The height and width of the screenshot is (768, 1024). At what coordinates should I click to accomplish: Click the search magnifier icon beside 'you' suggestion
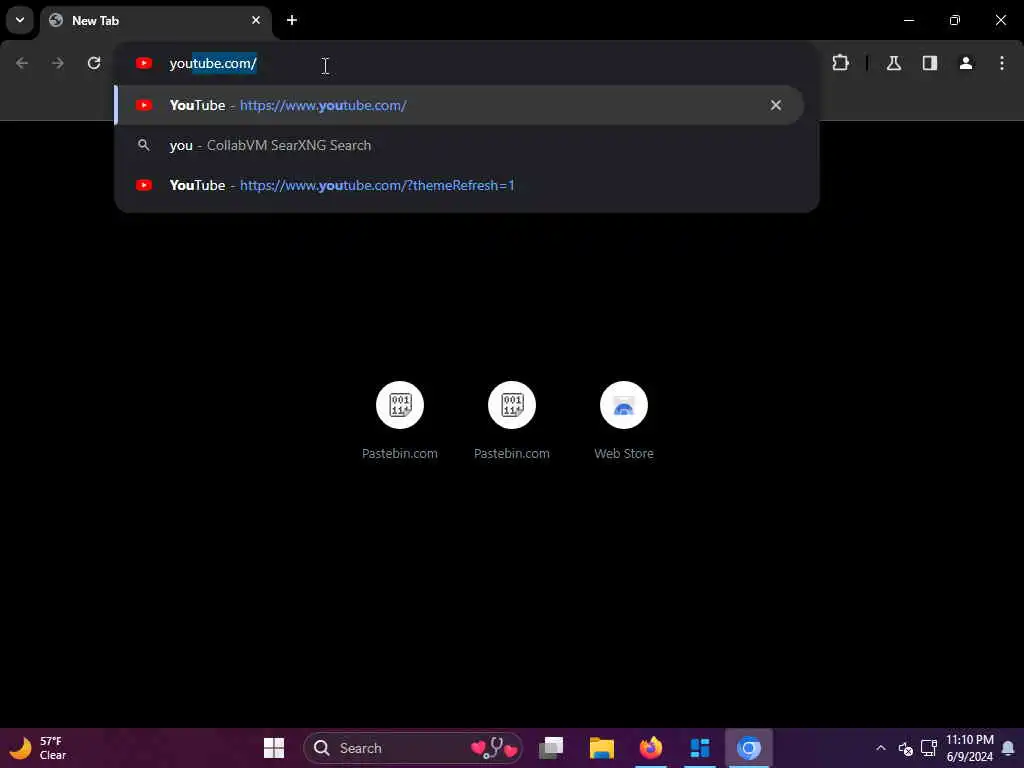point(144,145)
